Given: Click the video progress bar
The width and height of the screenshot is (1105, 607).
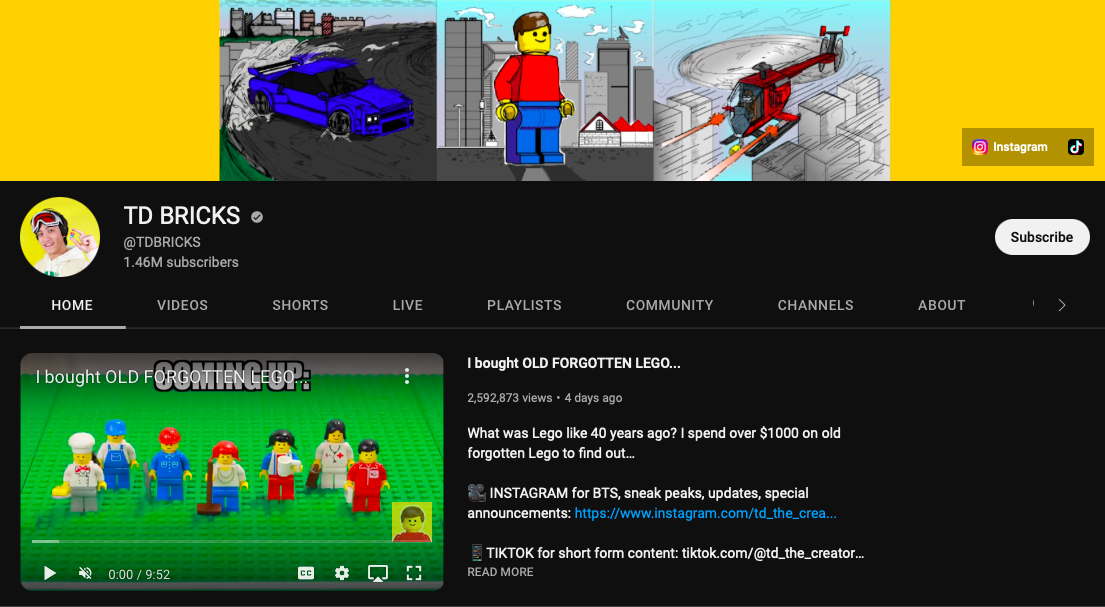Looking at the screenshot, I should (231, 541).
